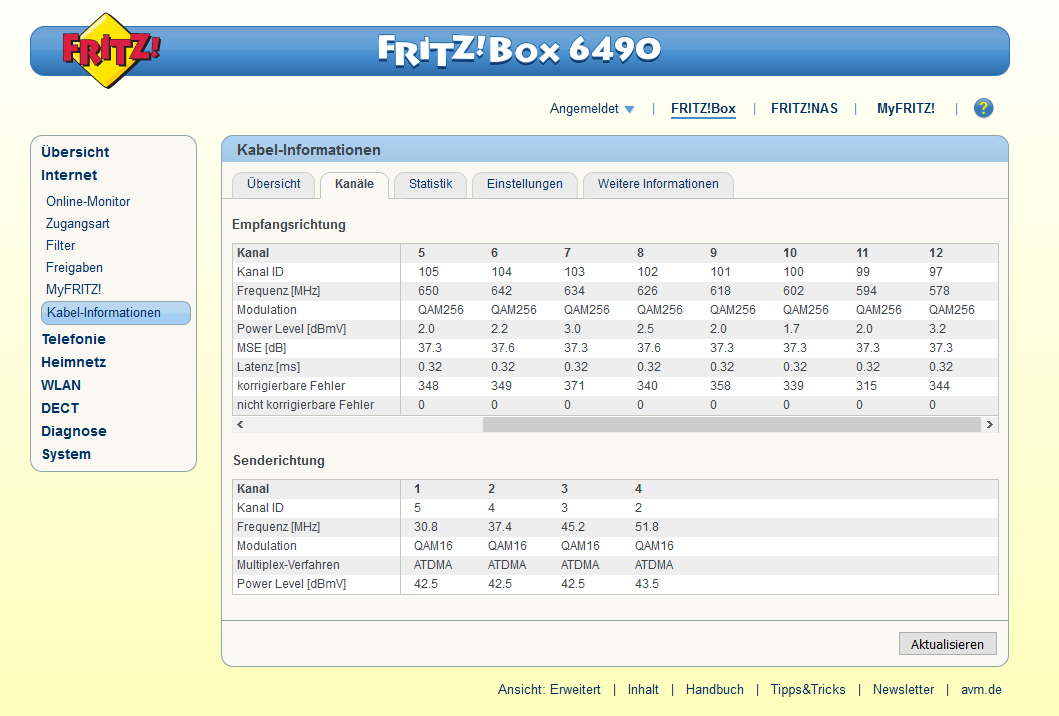Open Online-Monitor in sidebar
The width and height of the screenshot is (1059, 716).
[x=88, y=201]
